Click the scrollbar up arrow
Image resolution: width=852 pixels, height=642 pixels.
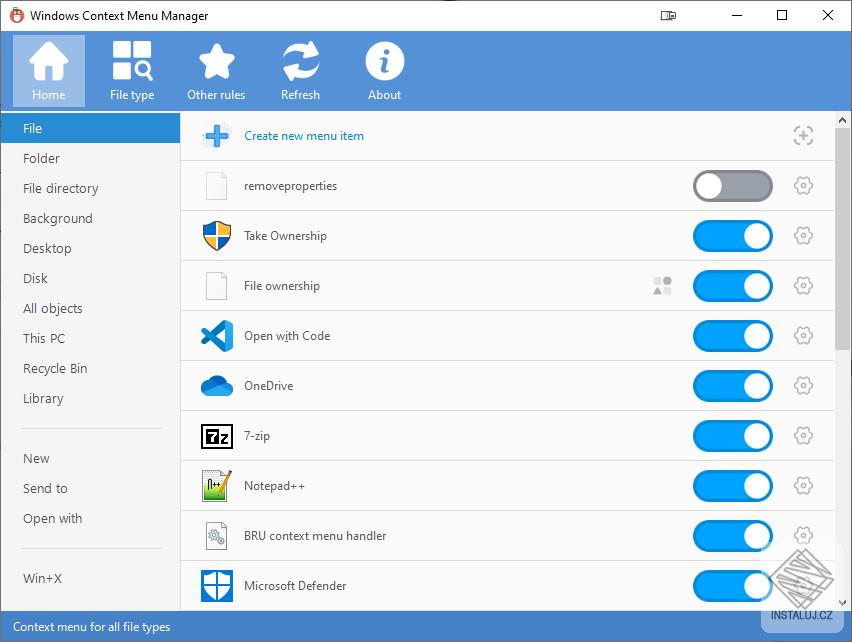coord(842,120)
